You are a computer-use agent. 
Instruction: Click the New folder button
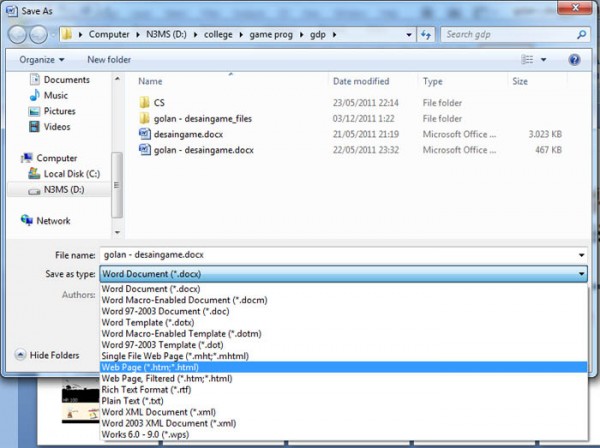click(109, 59)
